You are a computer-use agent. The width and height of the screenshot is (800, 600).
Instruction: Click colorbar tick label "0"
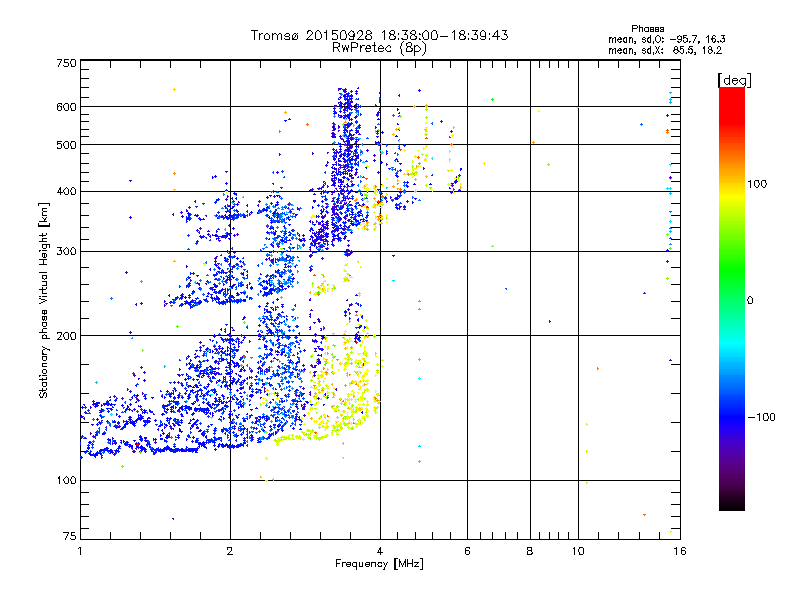750,301
